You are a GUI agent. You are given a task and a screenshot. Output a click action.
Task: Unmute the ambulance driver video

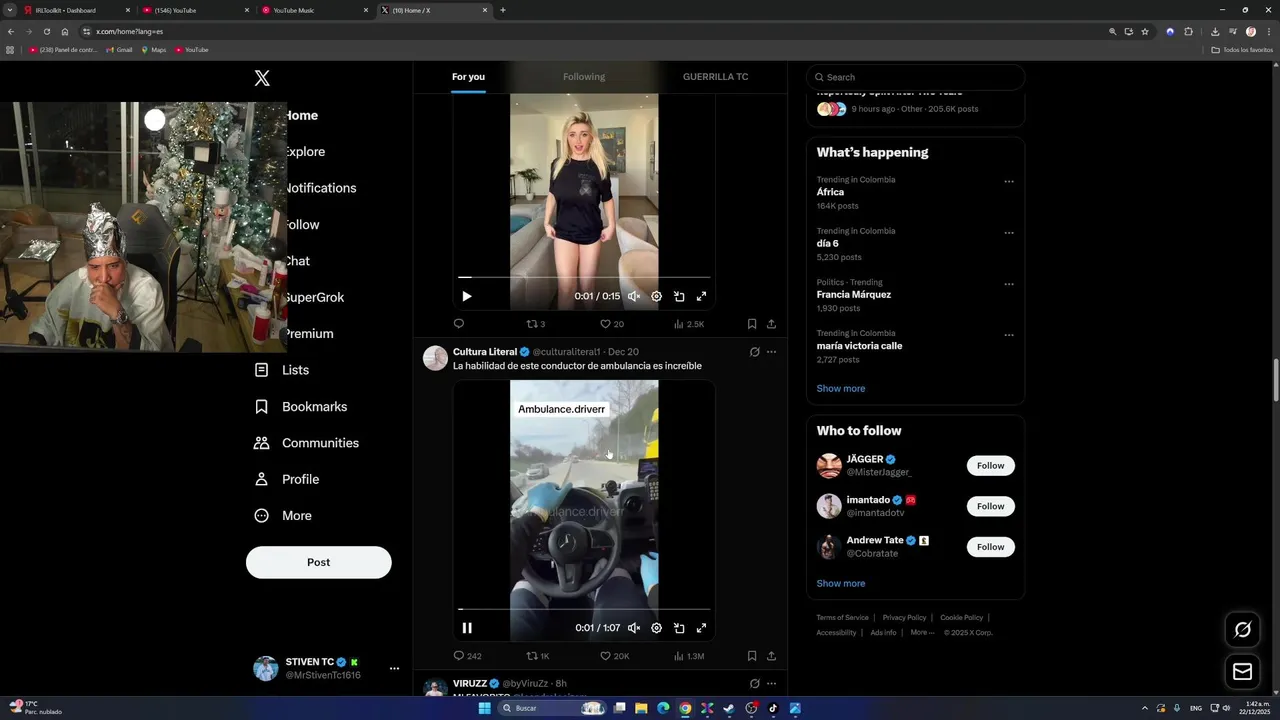634,628
